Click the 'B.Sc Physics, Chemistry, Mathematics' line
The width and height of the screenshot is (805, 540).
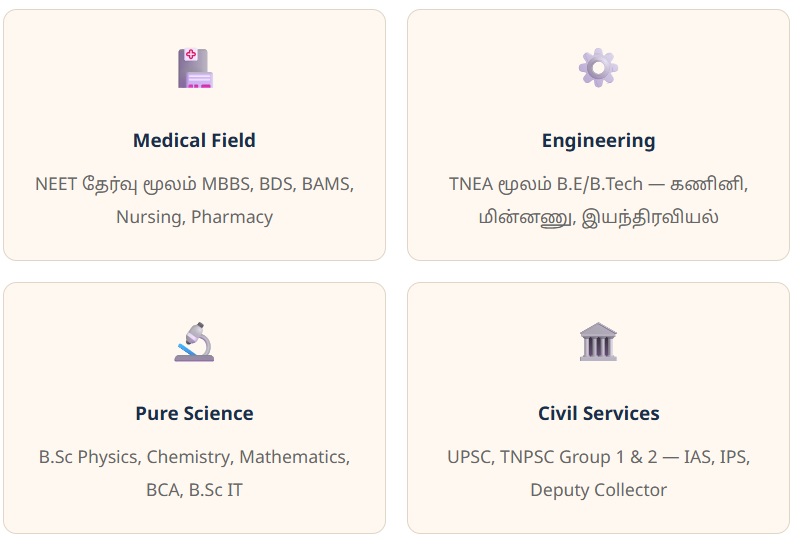(x=194, y=457)
